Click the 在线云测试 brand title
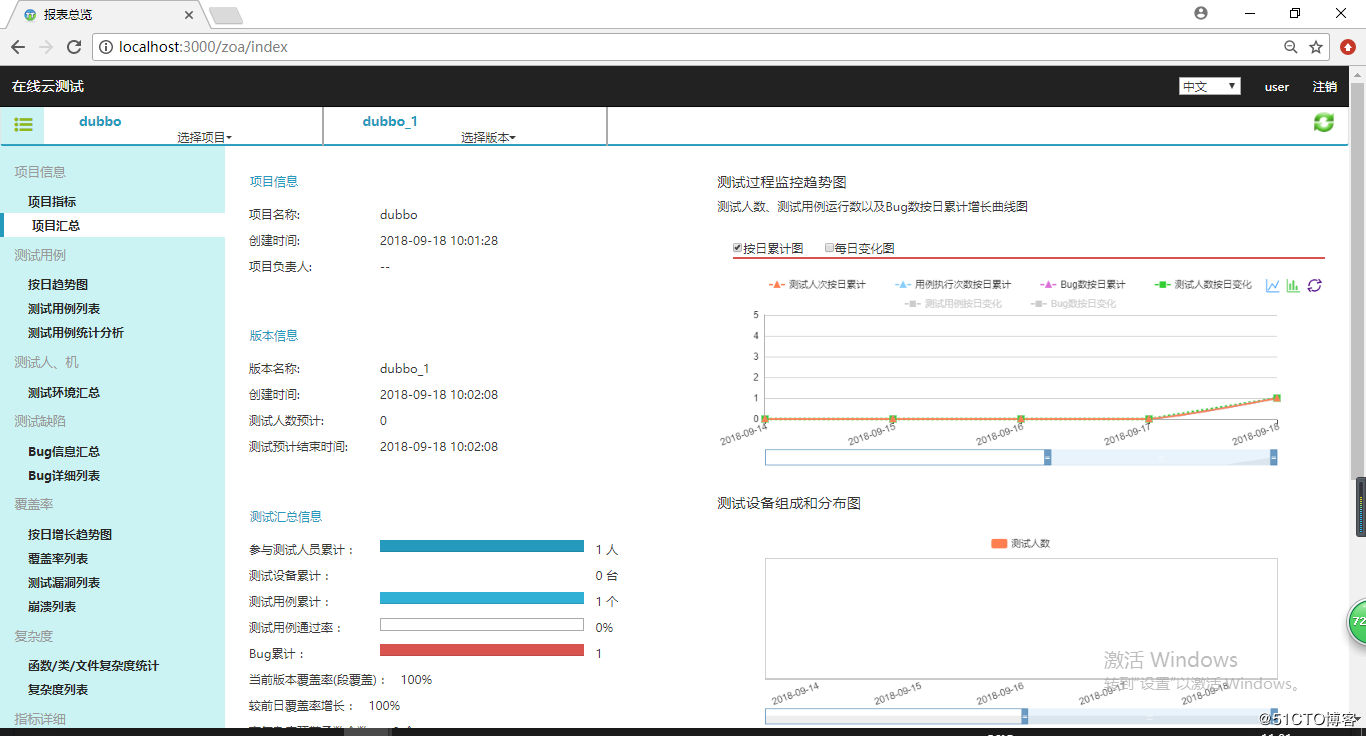Image resolution: width=1366 pixels, height=736 pixels. (48, 87)
